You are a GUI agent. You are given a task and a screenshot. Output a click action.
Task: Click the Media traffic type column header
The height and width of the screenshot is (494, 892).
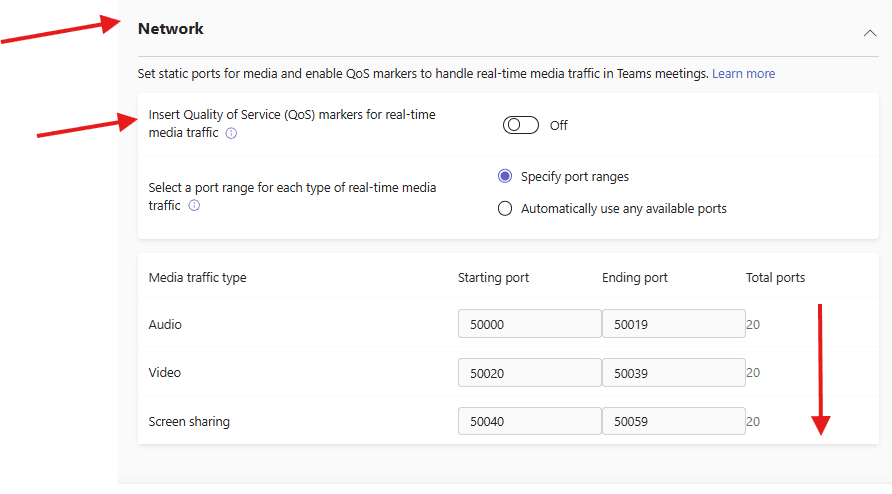click(197, 278)
